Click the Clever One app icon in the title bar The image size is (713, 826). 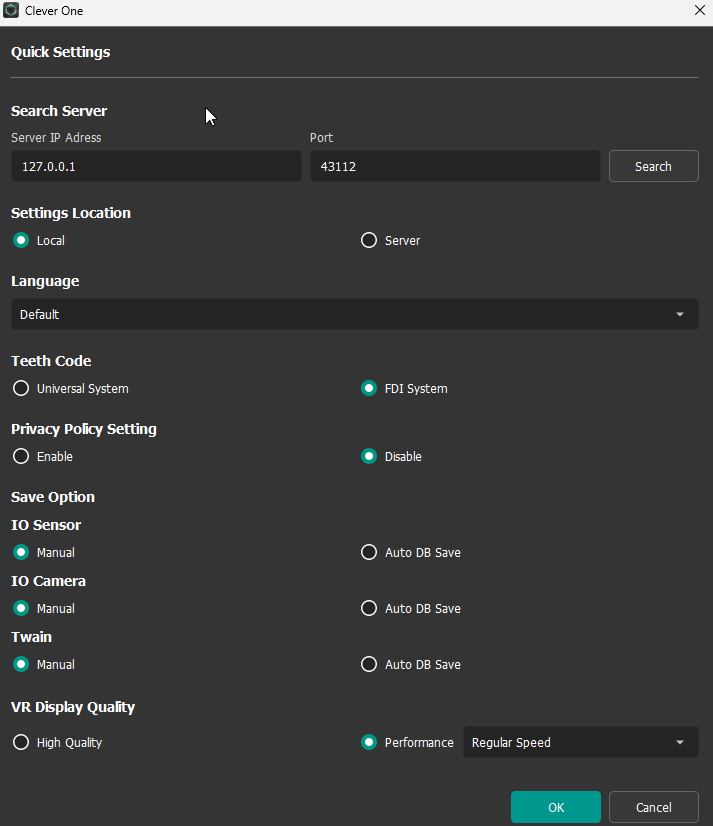[11, 11]
